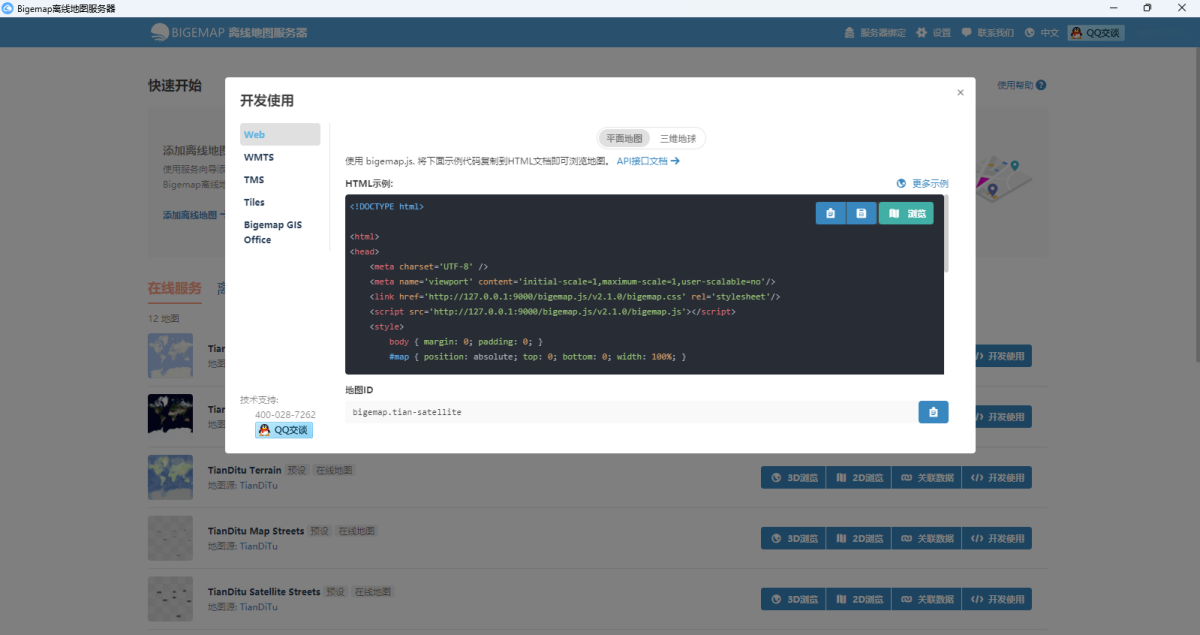Image resolution: width=1200 pixels, height=635 pixels.
Task: Select the TMS tab in sidebar
Action: click(254, 180)
